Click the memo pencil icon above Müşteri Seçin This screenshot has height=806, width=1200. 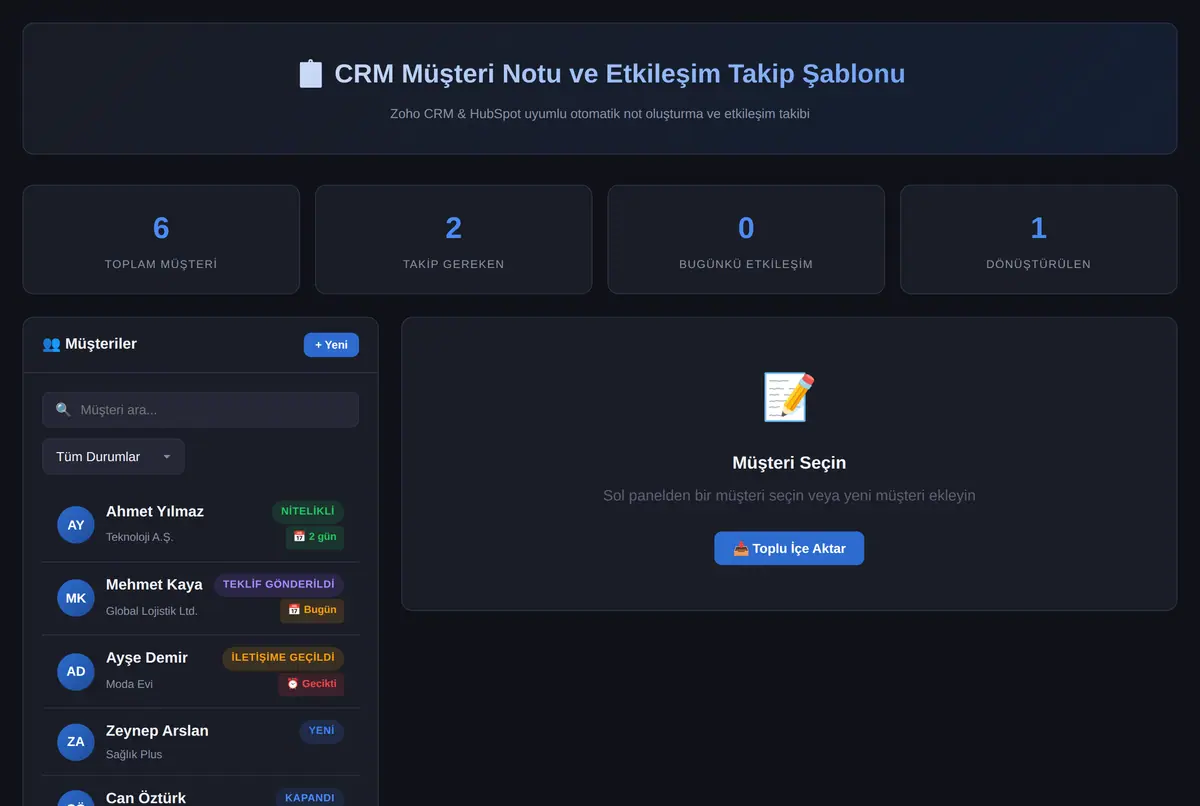click(789, 397)
